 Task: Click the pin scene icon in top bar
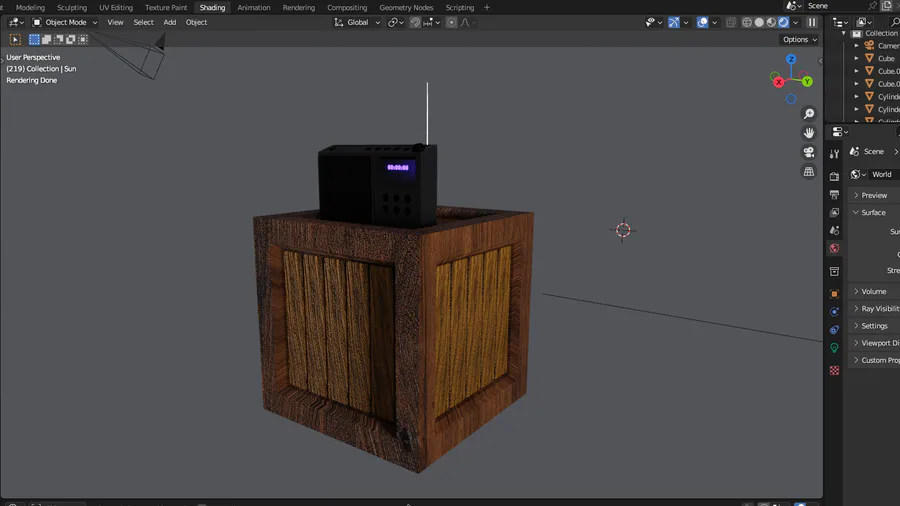tap(872, 6)
